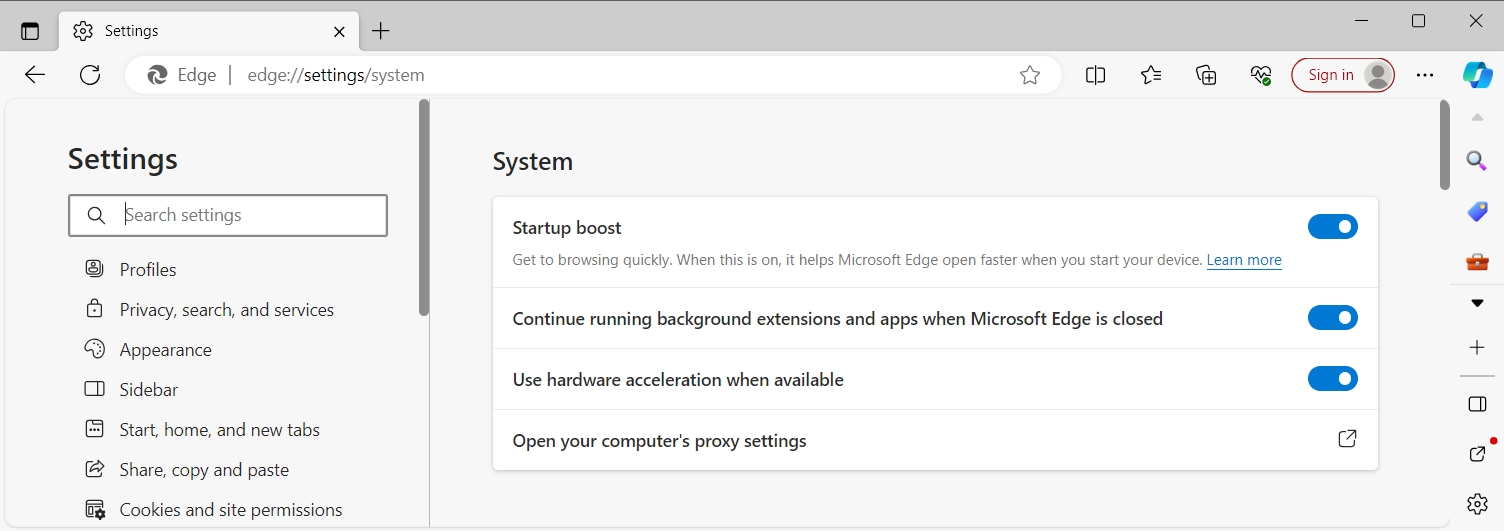Select the Settings browser tab
Viewport: 1504px width, 531px height.
tap(208, 31)
